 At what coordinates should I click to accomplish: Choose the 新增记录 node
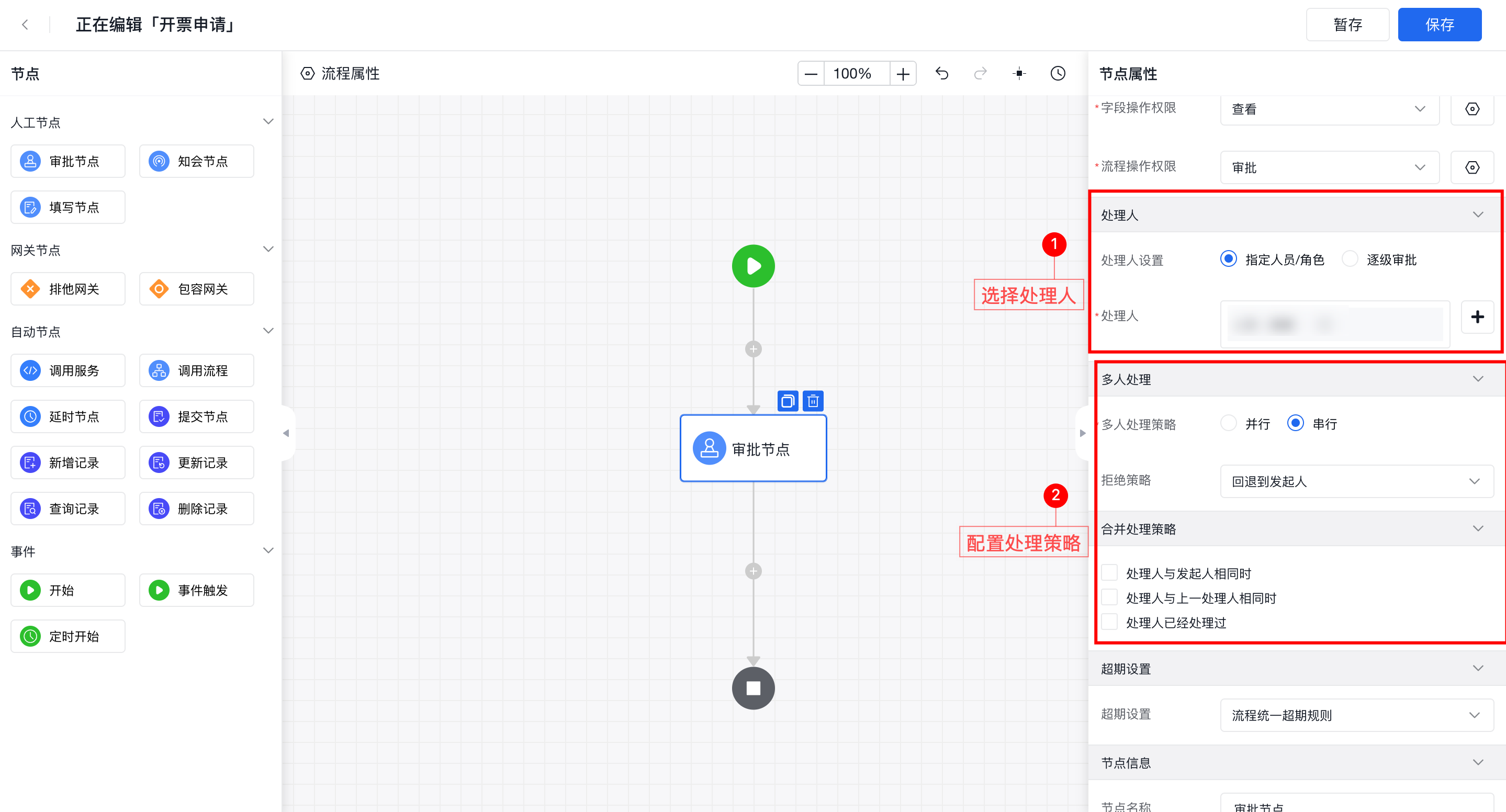click(68, 463)
